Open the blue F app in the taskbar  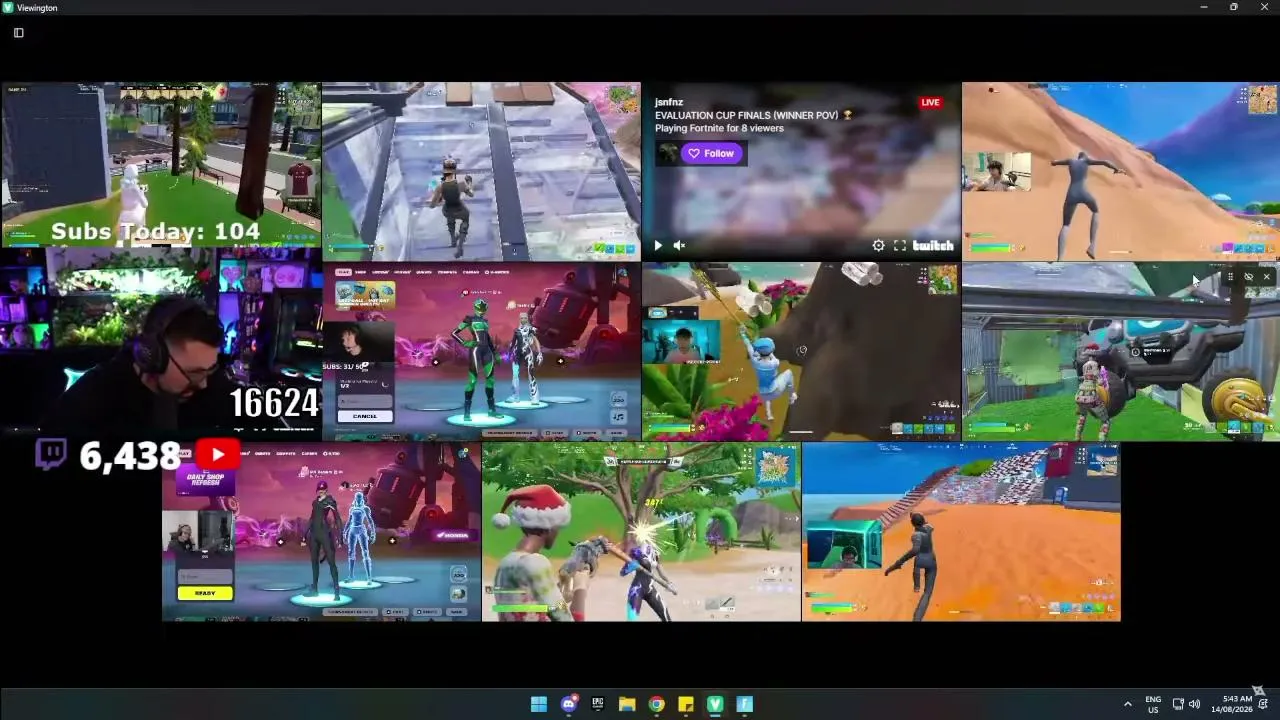pos(744,704)
